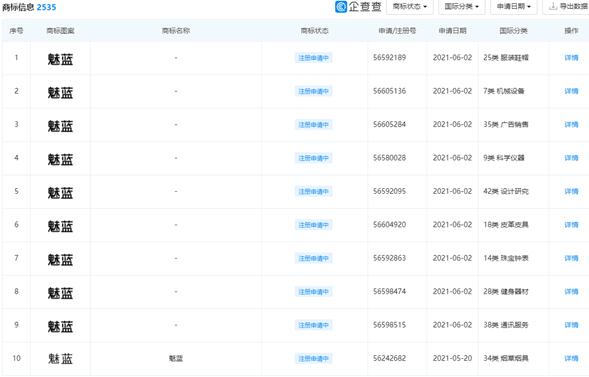Click the 序号 column header

click(x=16, y=31)
